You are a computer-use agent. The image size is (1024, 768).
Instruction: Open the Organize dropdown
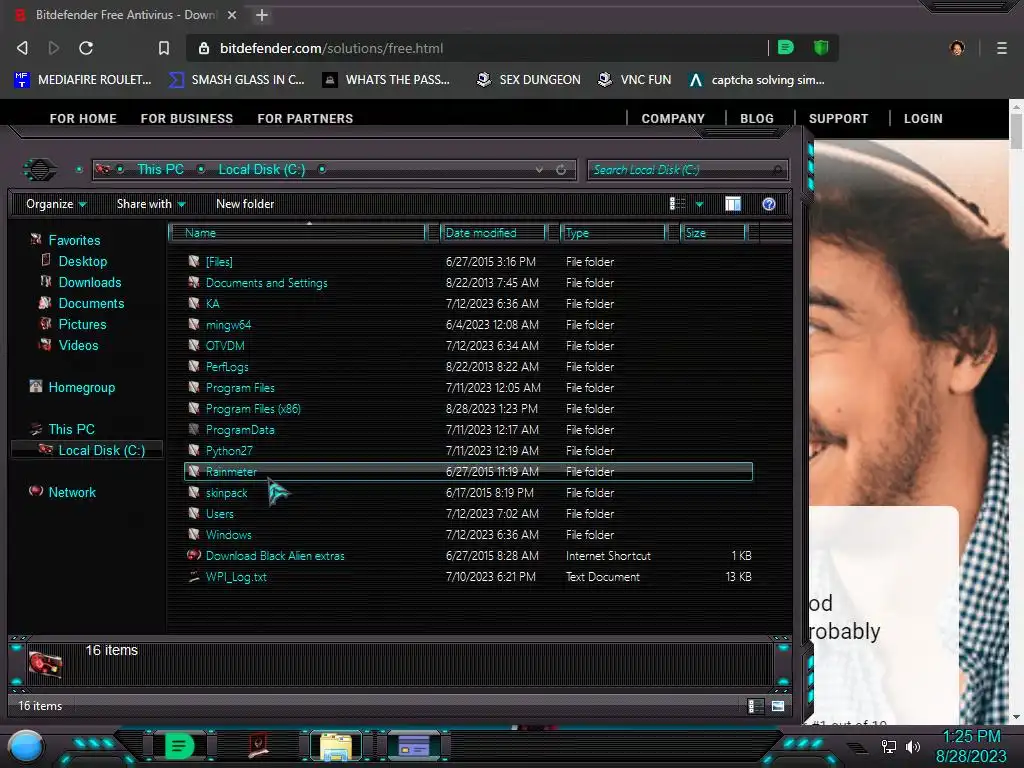[x=56, y=204]
